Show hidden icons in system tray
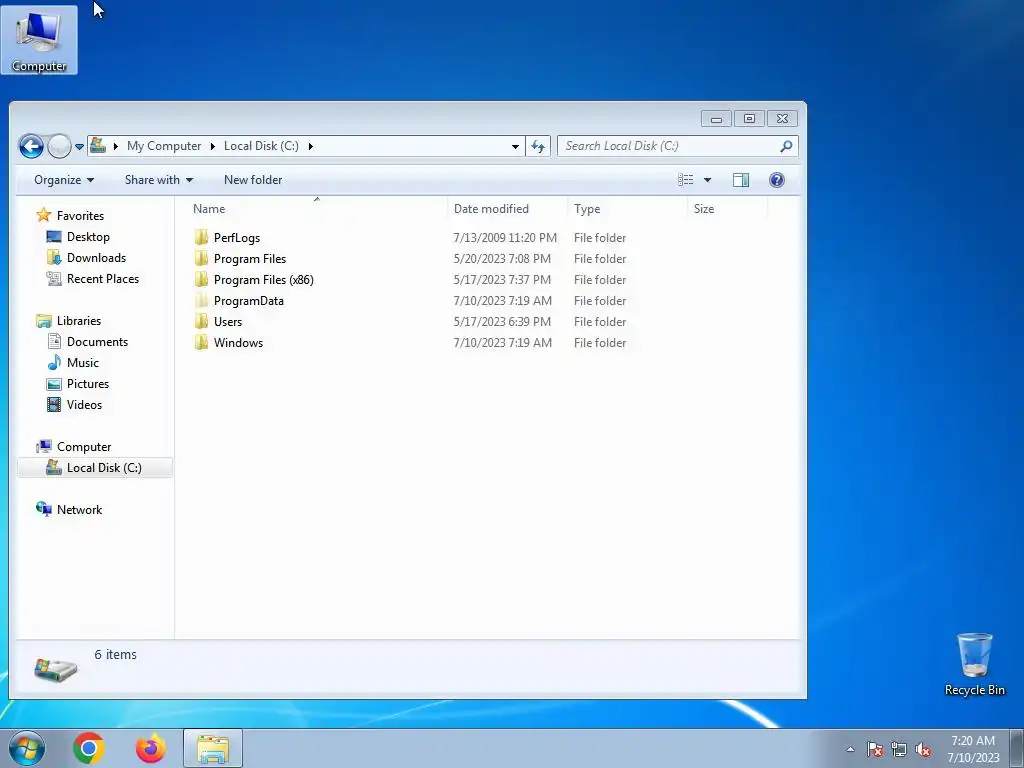The height and width of the screenshot is (768, 1024). [850, 749]
